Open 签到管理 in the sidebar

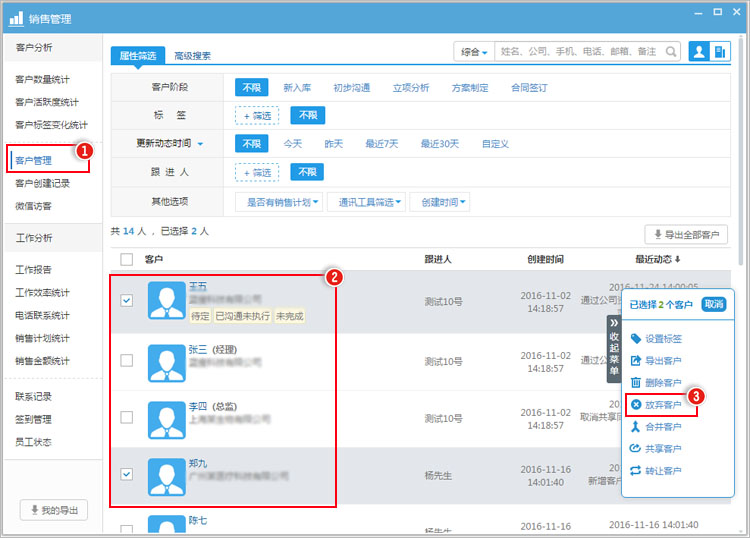click(33, 419)
